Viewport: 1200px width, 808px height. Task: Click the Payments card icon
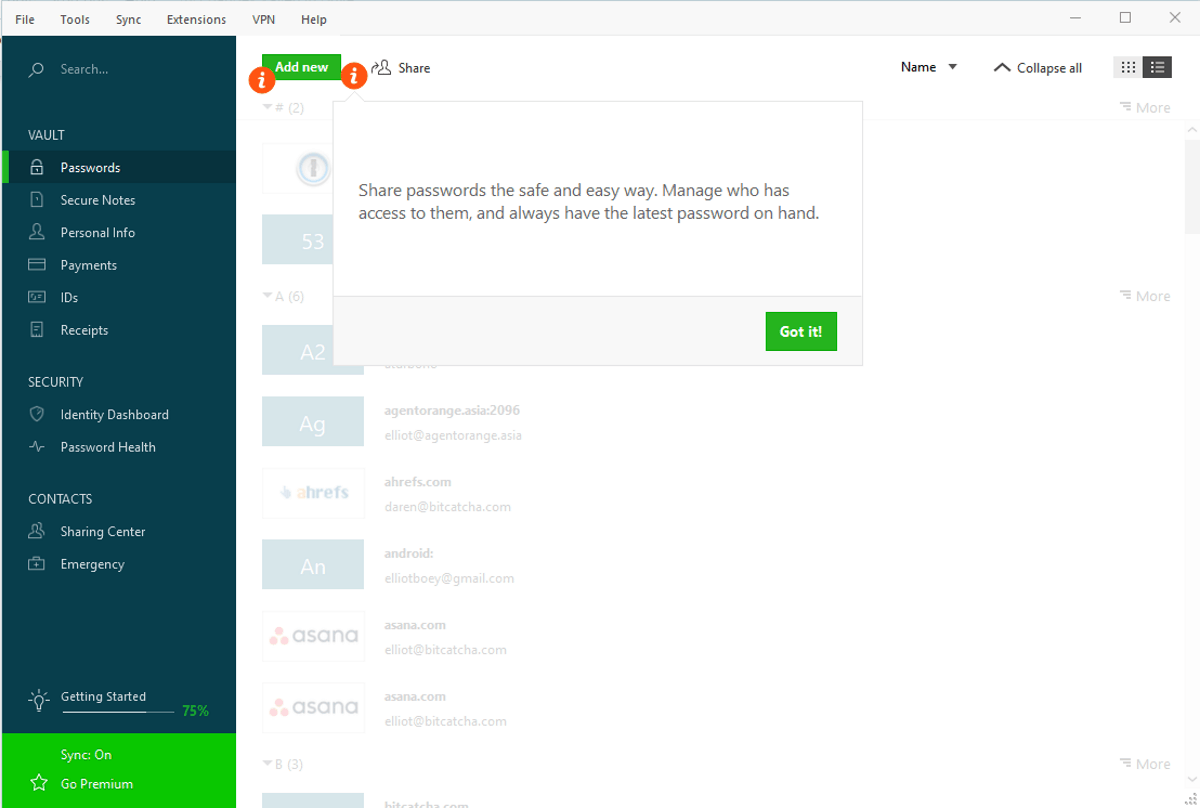37,265
